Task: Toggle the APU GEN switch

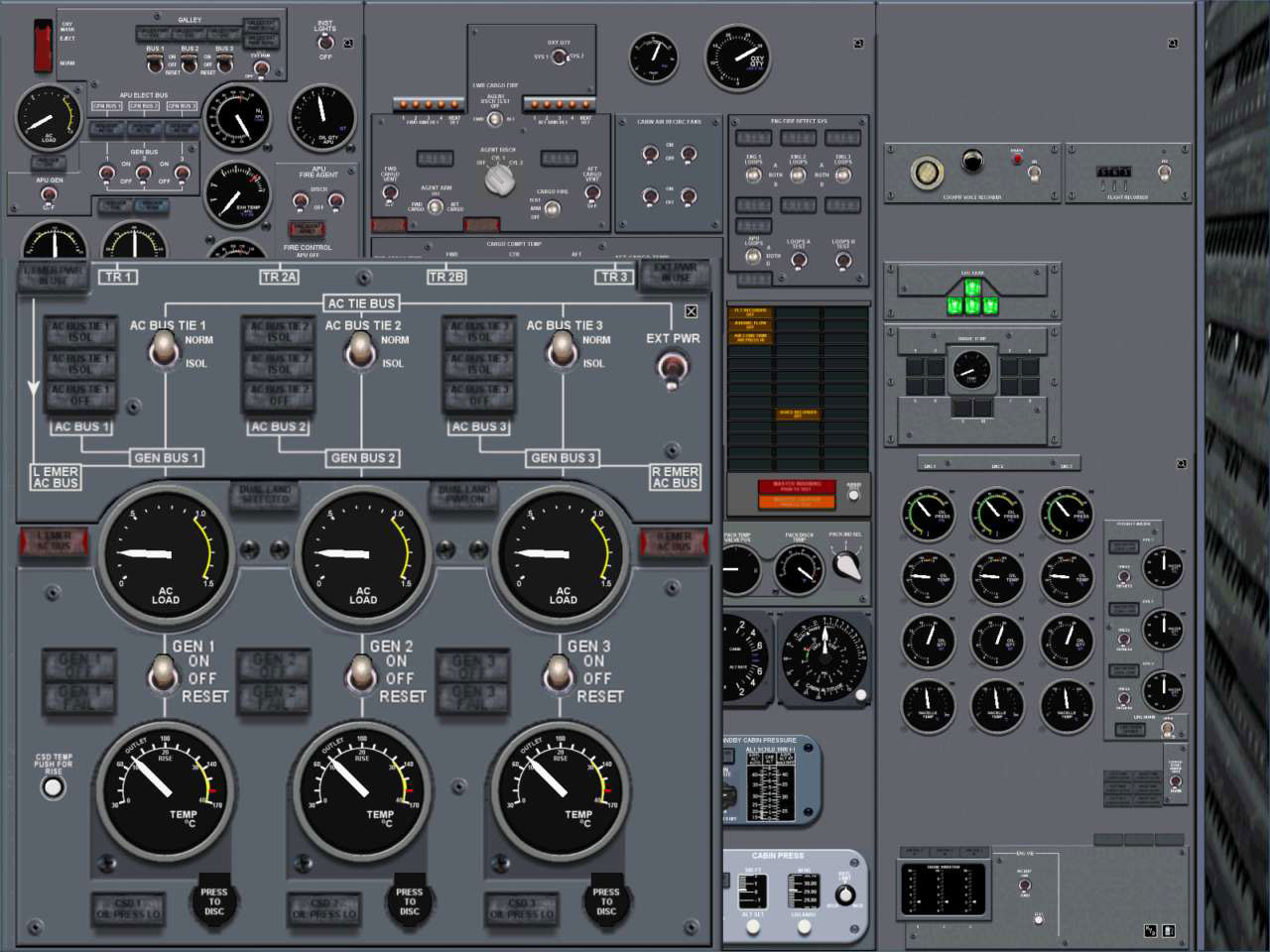Action: click(49, 194)
